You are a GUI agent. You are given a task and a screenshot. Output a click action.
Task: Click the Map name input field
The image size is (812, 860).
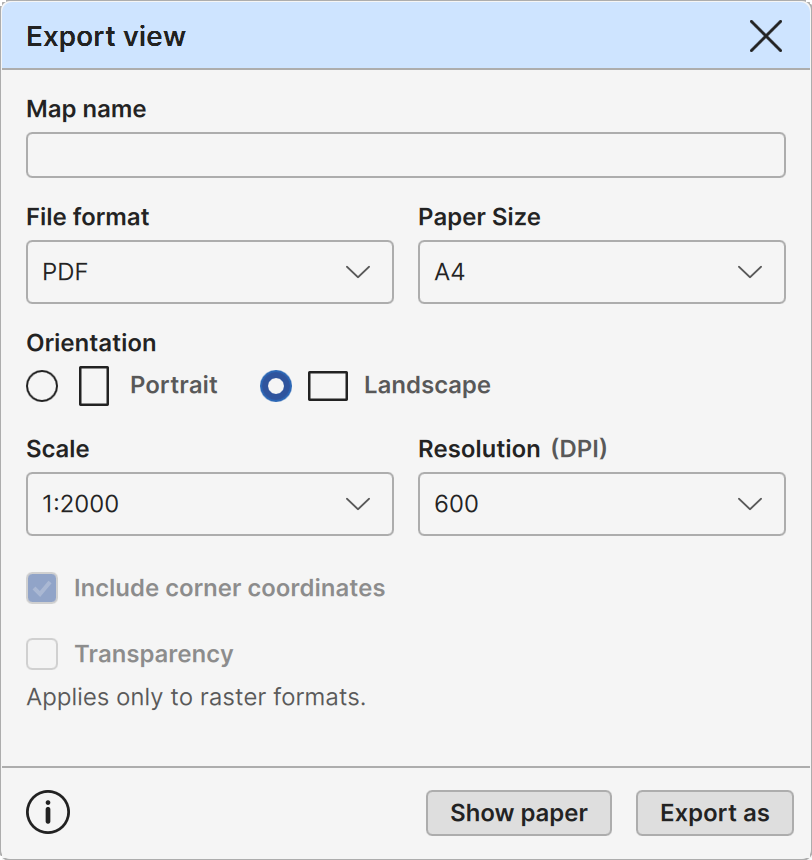406,155
